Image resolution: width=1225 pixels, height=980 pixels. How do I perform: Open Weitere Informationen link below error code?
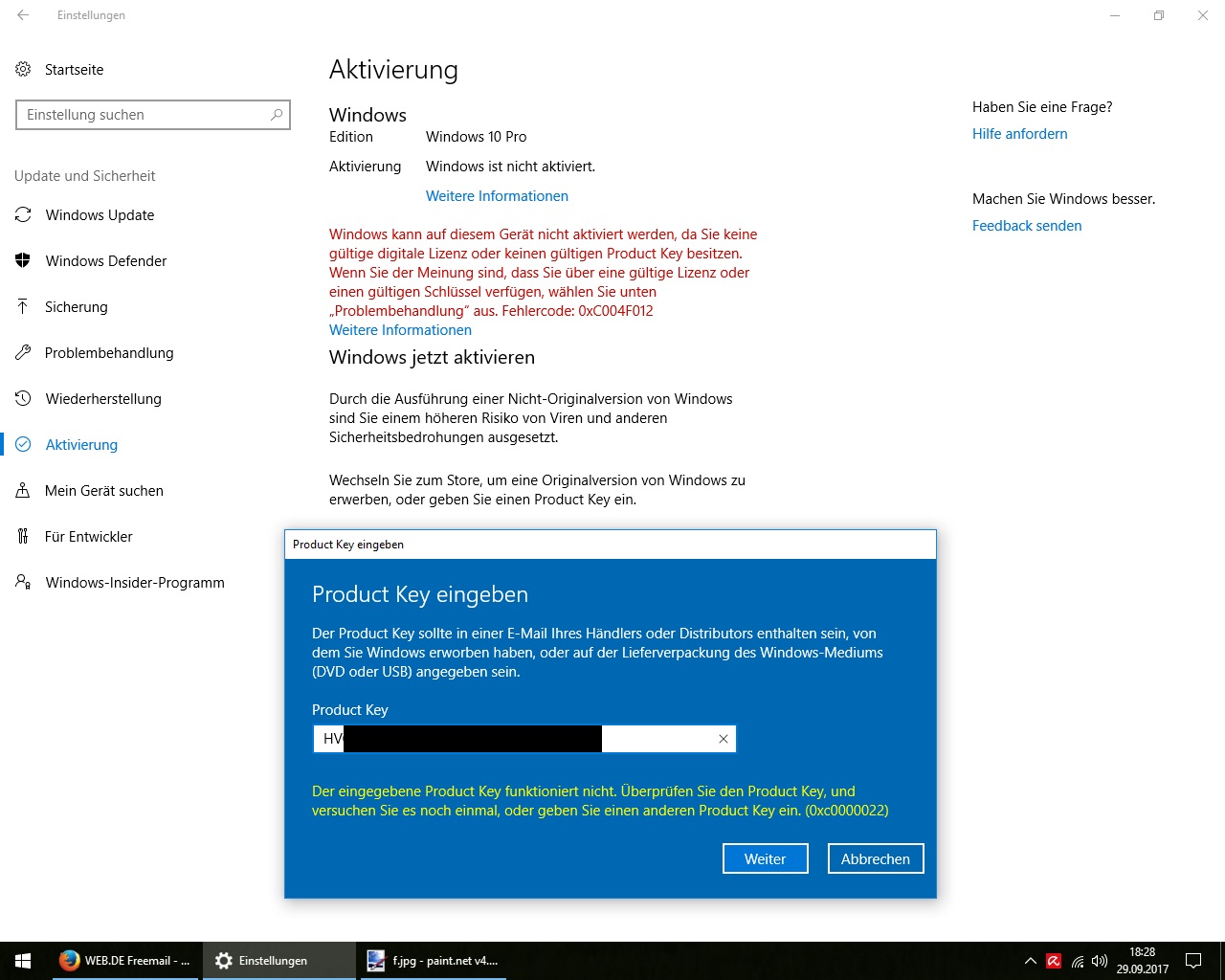tap(400, 330)
